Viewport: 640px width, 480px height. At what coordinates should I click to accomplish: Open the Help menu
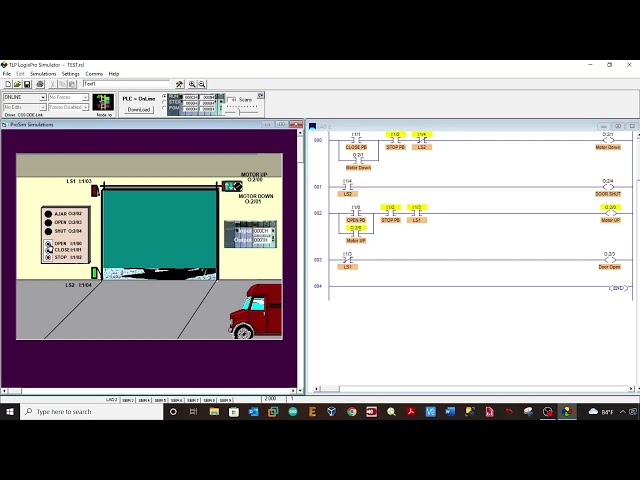pyautogui.click(x=114, y=74)
